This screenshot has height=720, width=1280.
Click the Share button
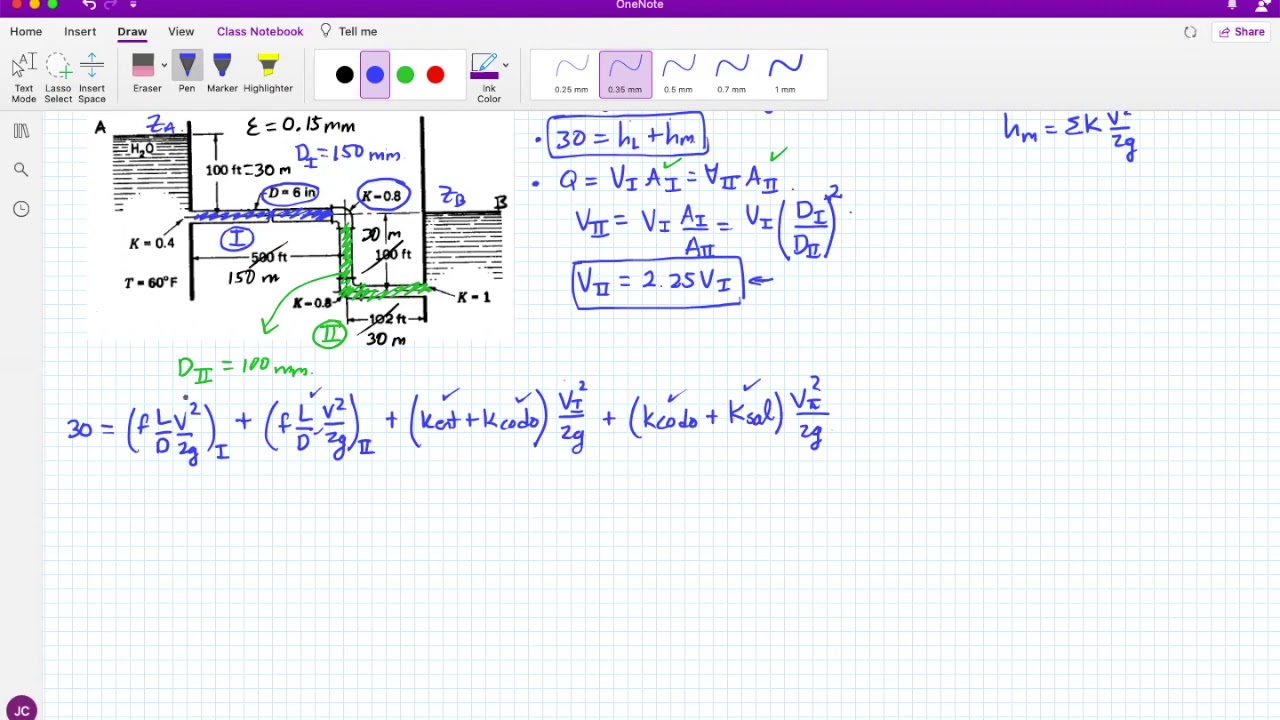1242,32
